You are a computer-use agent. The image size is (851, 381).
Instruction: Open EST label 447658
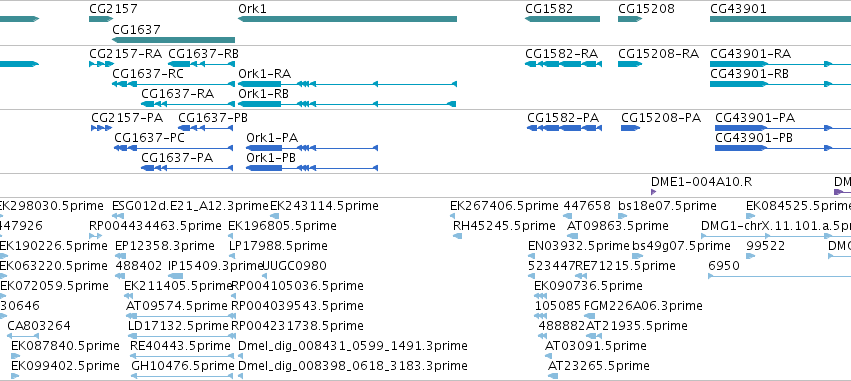click(x=587, y=206)
